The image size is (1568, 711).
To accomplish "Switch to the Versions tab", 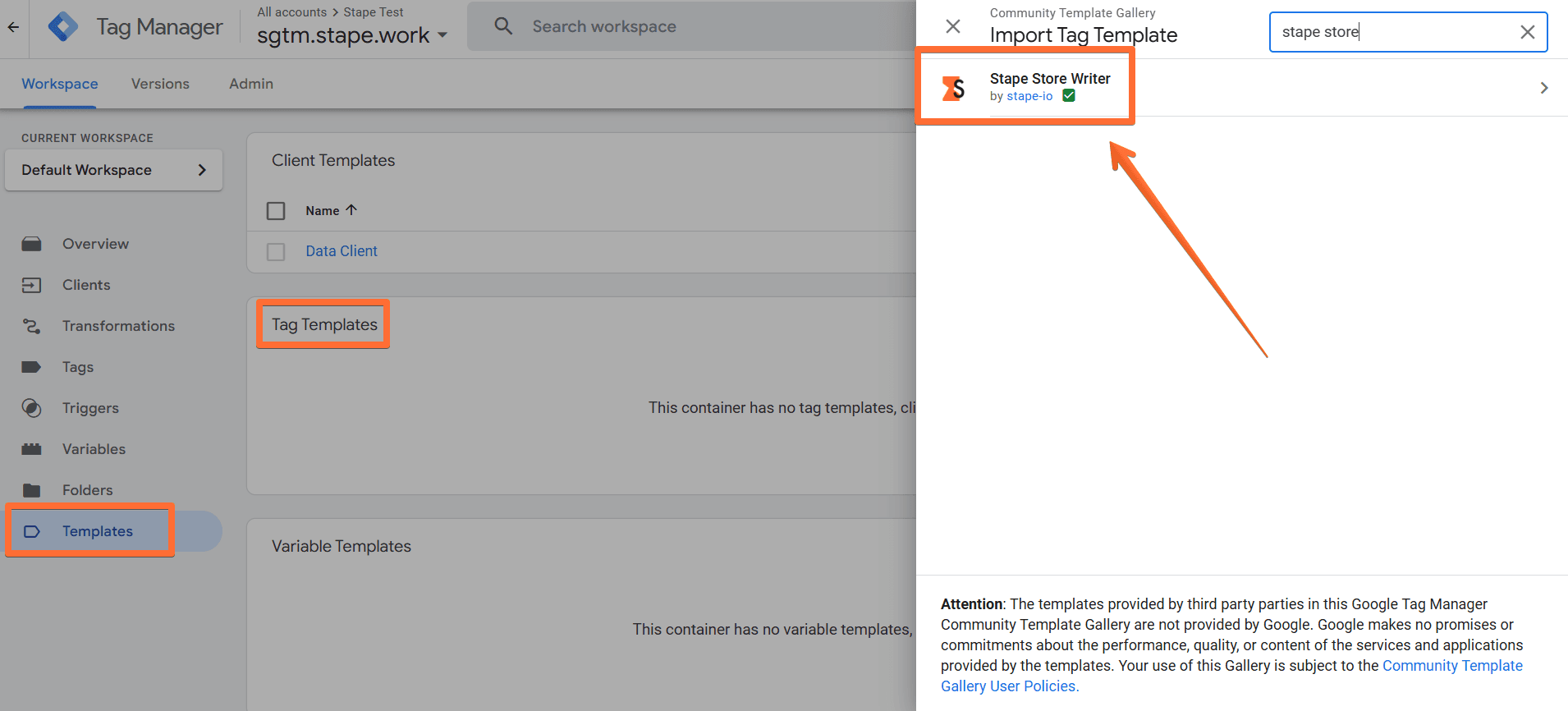I will [x=160, y=84].
